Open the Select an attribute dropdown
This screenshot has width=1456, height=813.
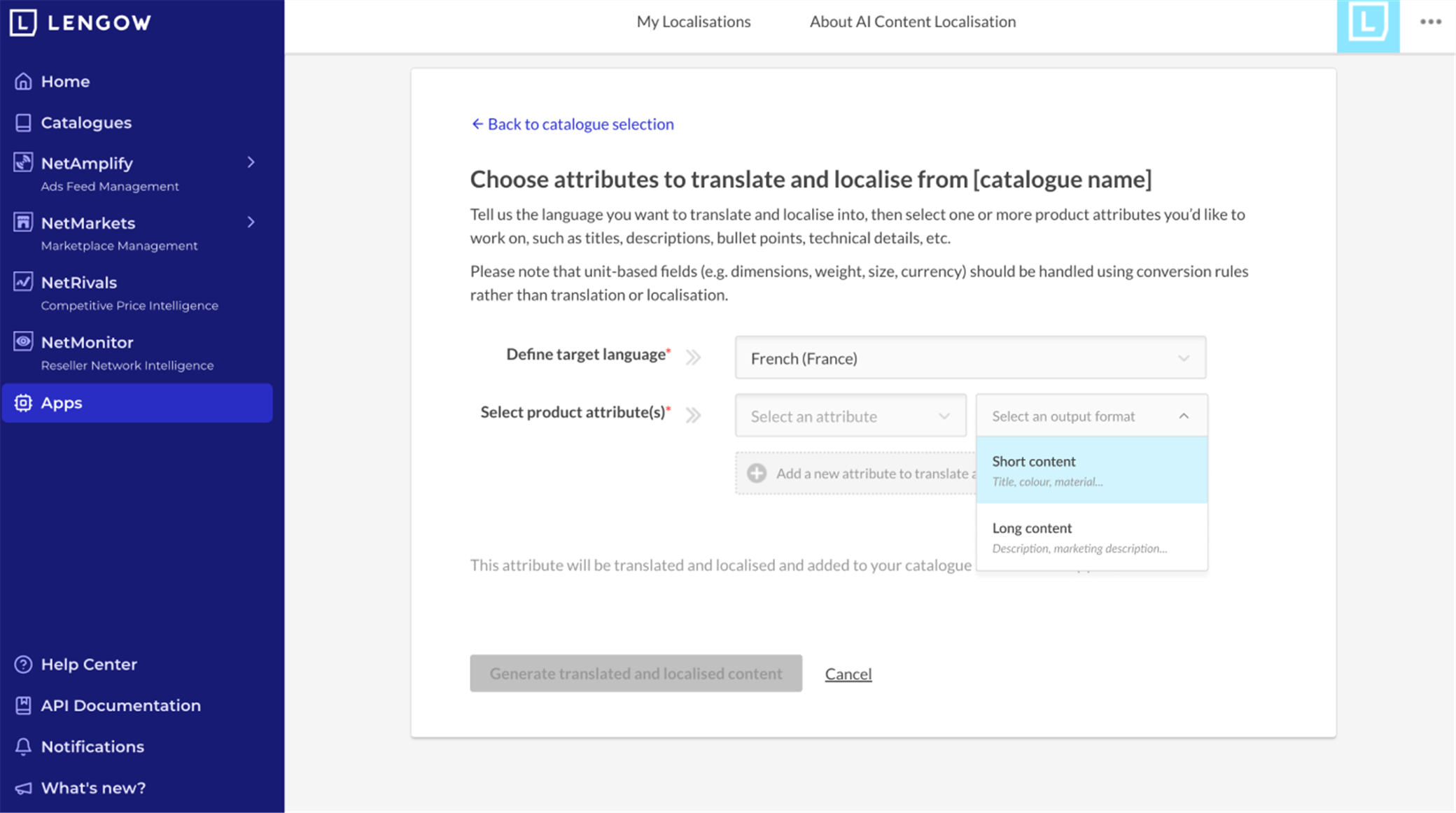click(850, 416)
